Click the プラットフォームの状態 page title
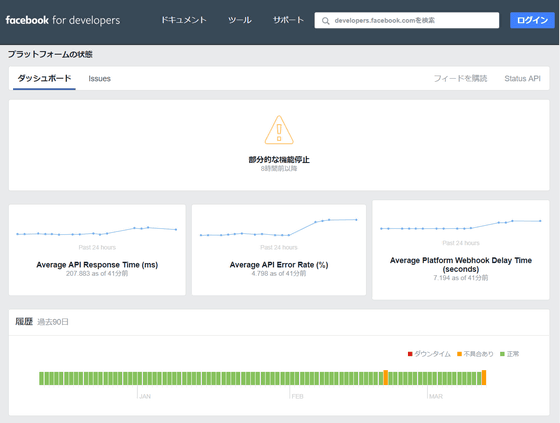Image resolution: width=560 pixels, height=423 pixels. [x=50, y=54]
